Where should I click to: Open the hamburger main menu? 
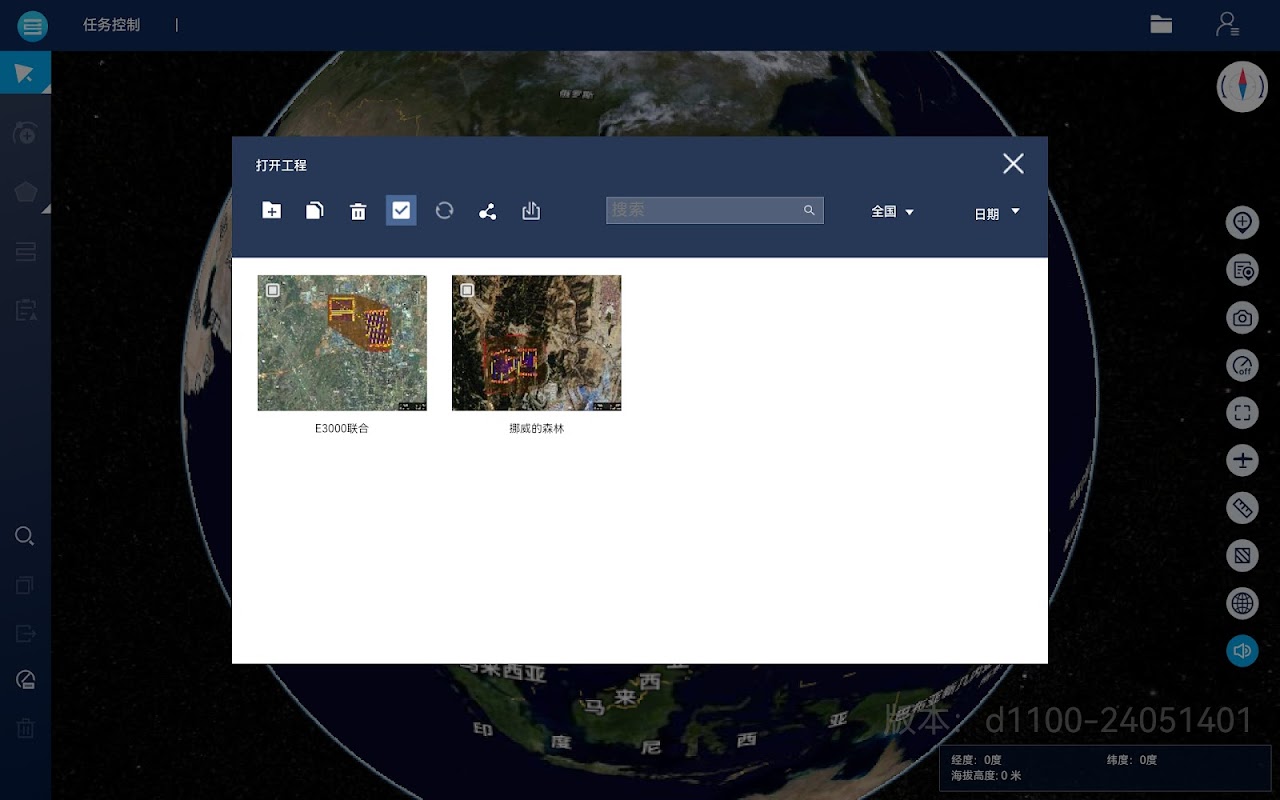pos(32,26)
